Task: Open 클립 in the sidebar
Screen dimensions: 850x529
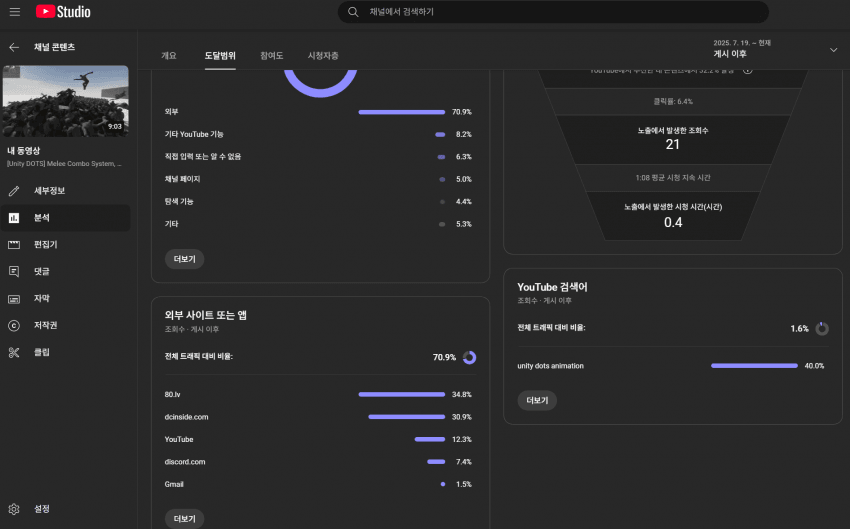Action: tap(66, 352)
